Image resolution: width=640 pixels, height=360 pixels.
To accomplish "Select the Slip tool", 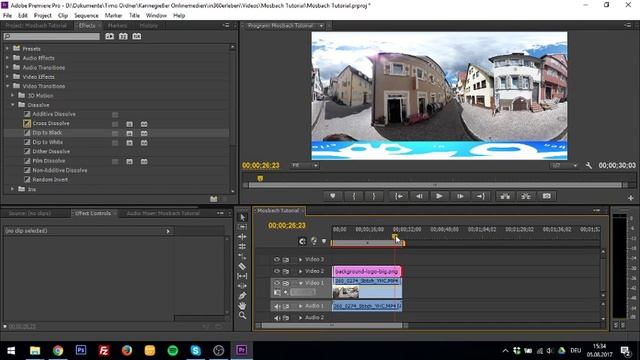I will [242, 276].
